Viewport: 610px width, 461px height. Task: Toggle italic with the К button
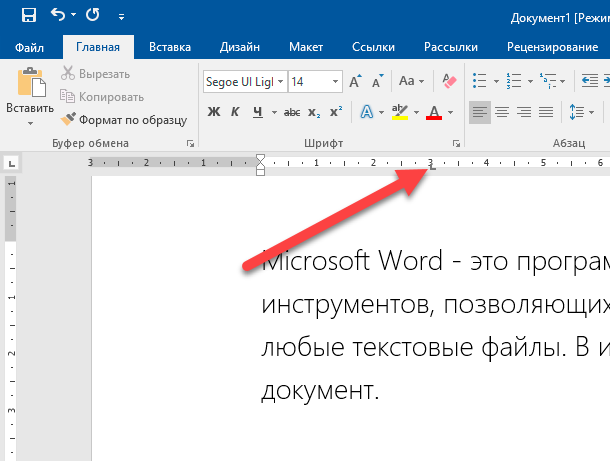pyautogui.click(x=235, y=112)
